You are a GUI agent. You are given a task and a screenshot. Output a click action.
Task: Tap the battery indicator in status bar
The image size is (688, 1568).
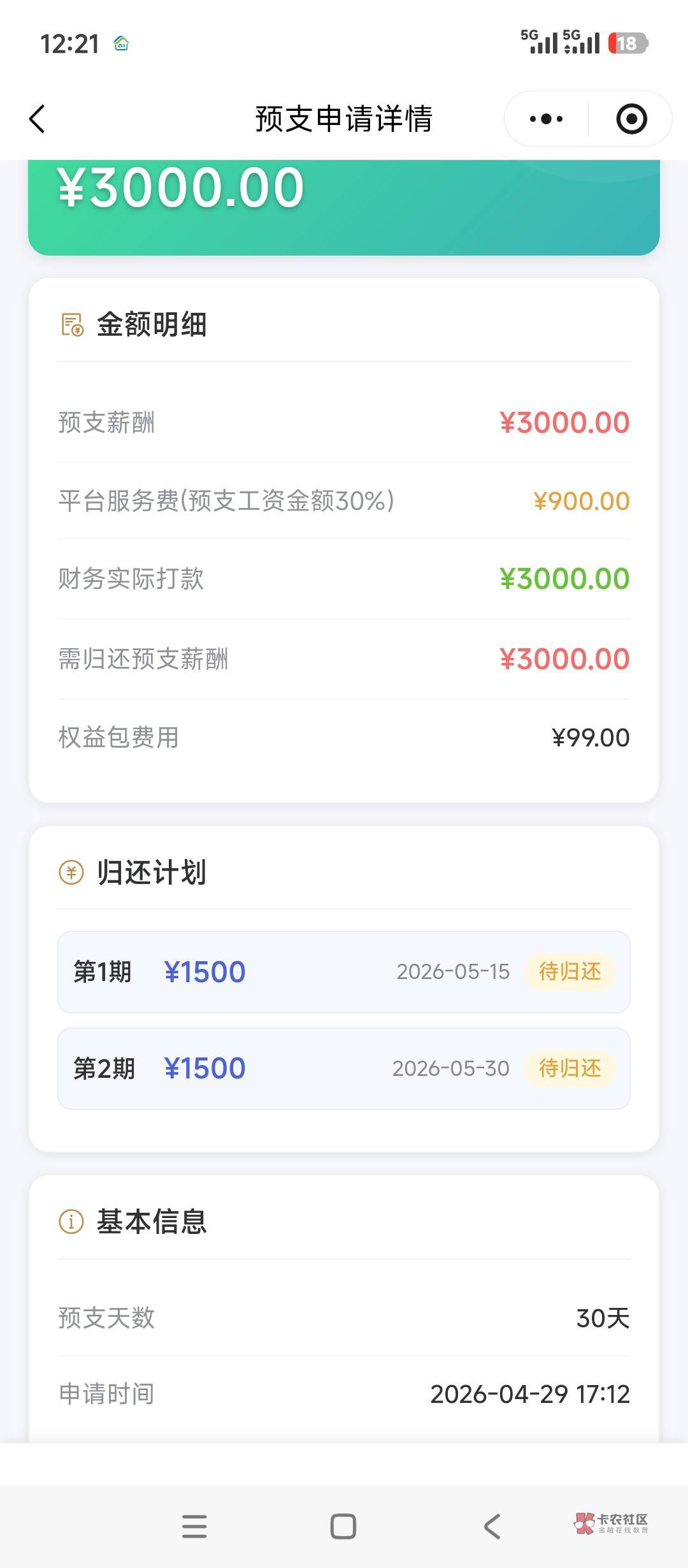point(627,43)
